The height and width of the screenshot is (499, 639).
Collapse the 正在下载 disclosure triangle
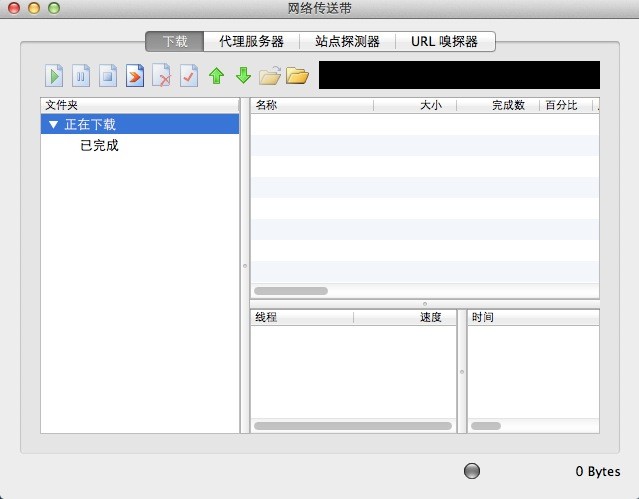(53, 125)
